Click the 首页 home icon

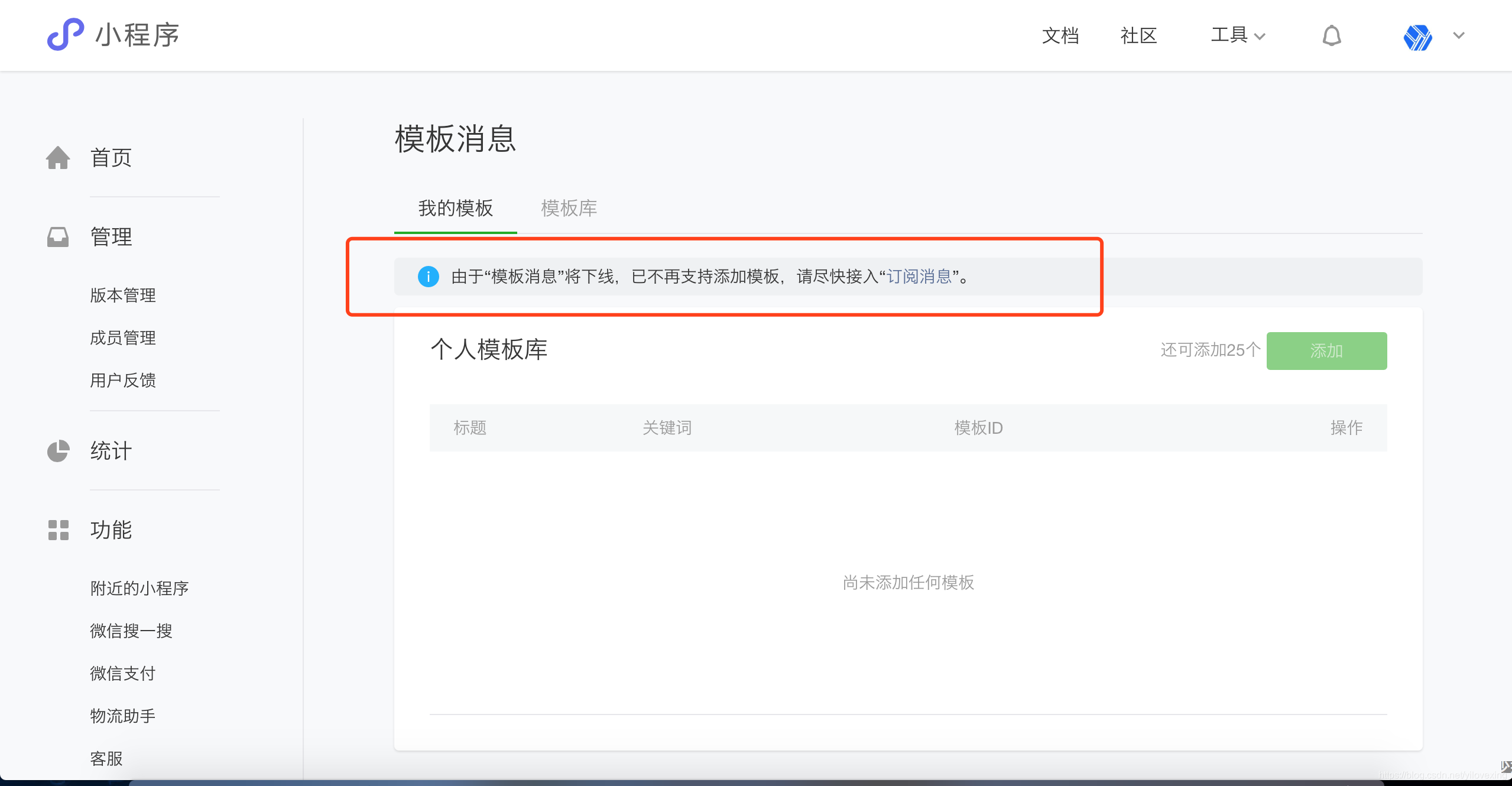58,158
